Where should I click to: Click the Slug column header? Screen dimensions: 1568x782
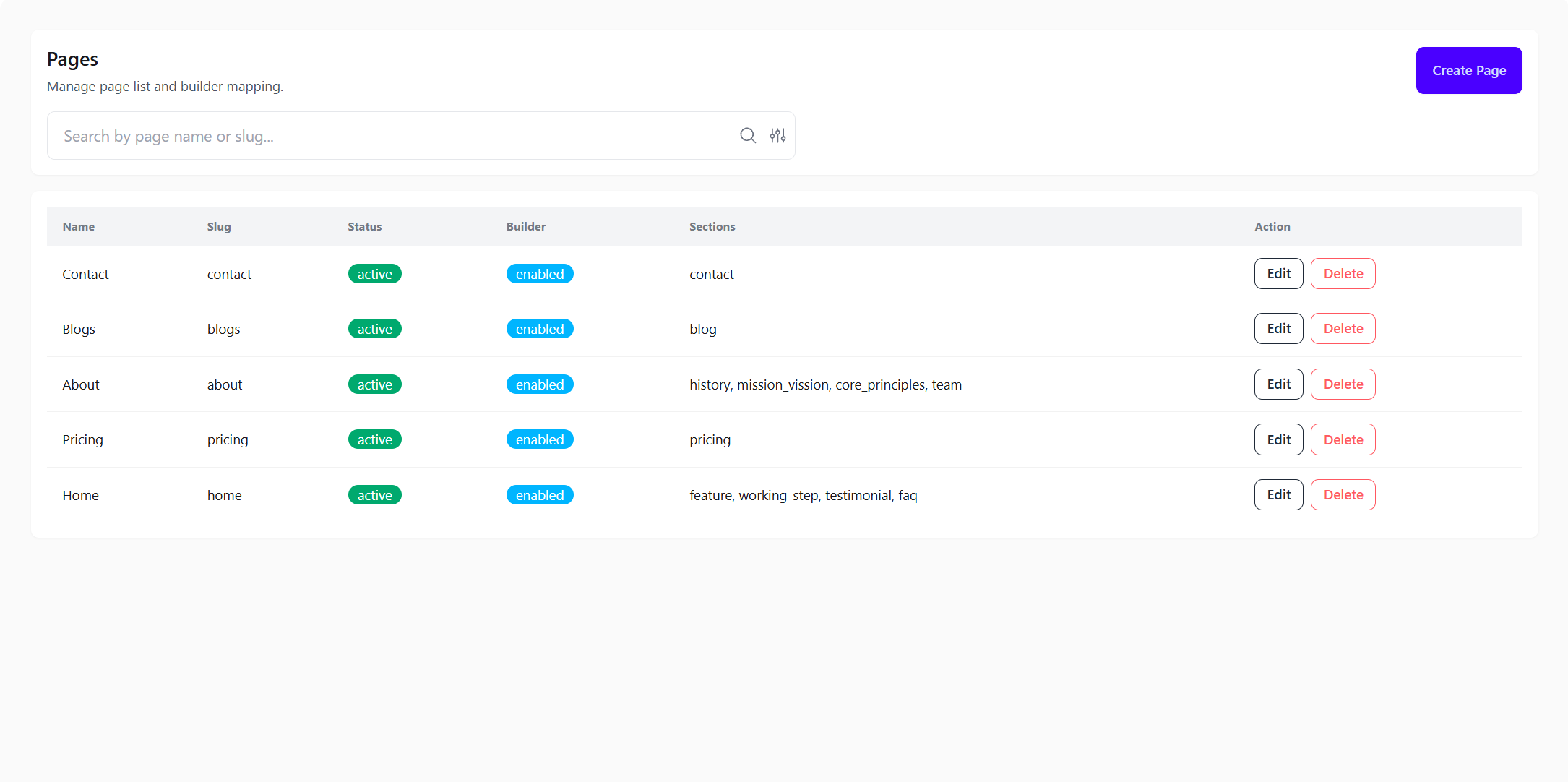219,226
